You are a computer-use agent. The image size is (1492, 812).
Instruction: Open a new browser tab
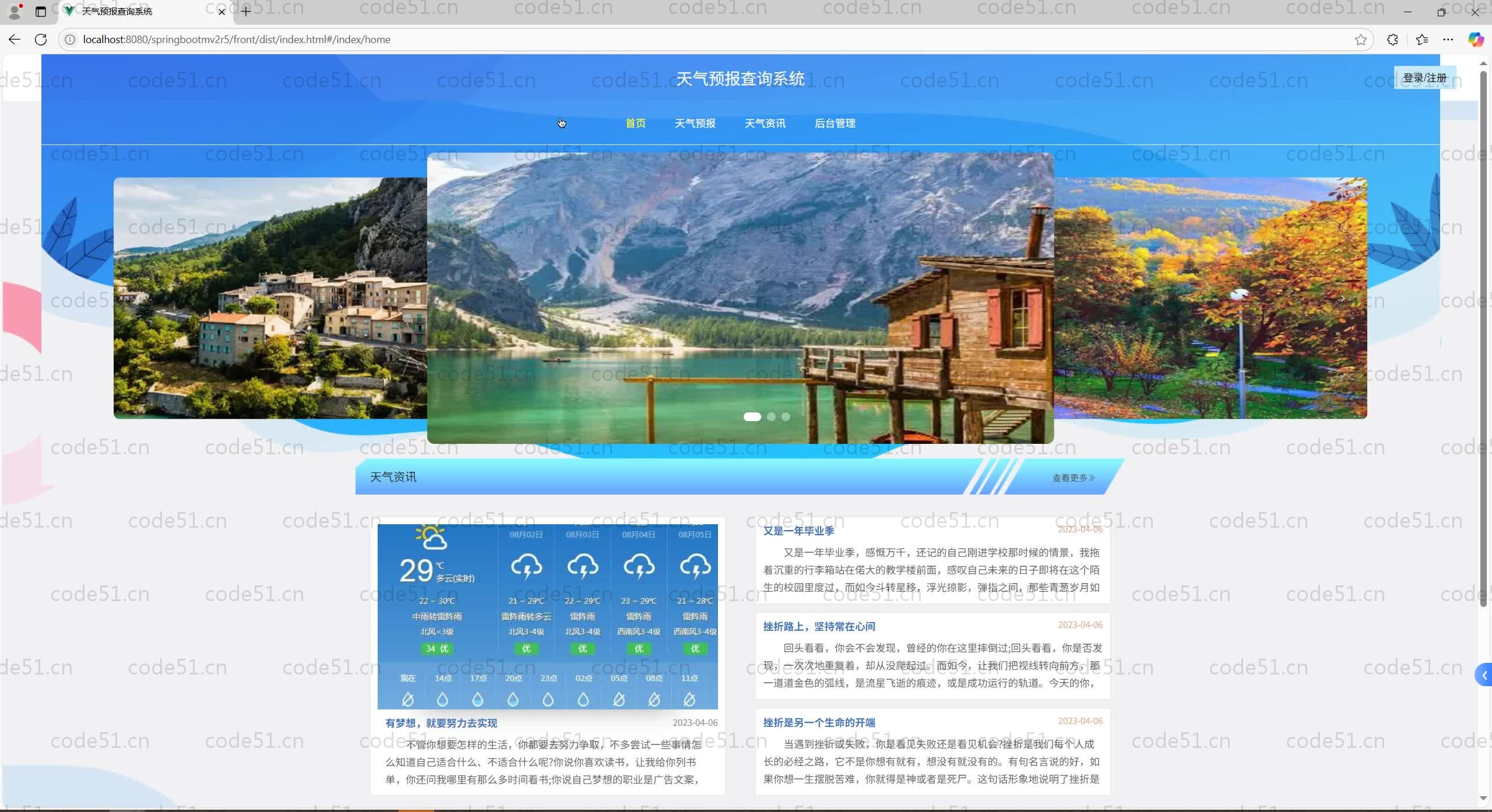click(x=246, y=12)
